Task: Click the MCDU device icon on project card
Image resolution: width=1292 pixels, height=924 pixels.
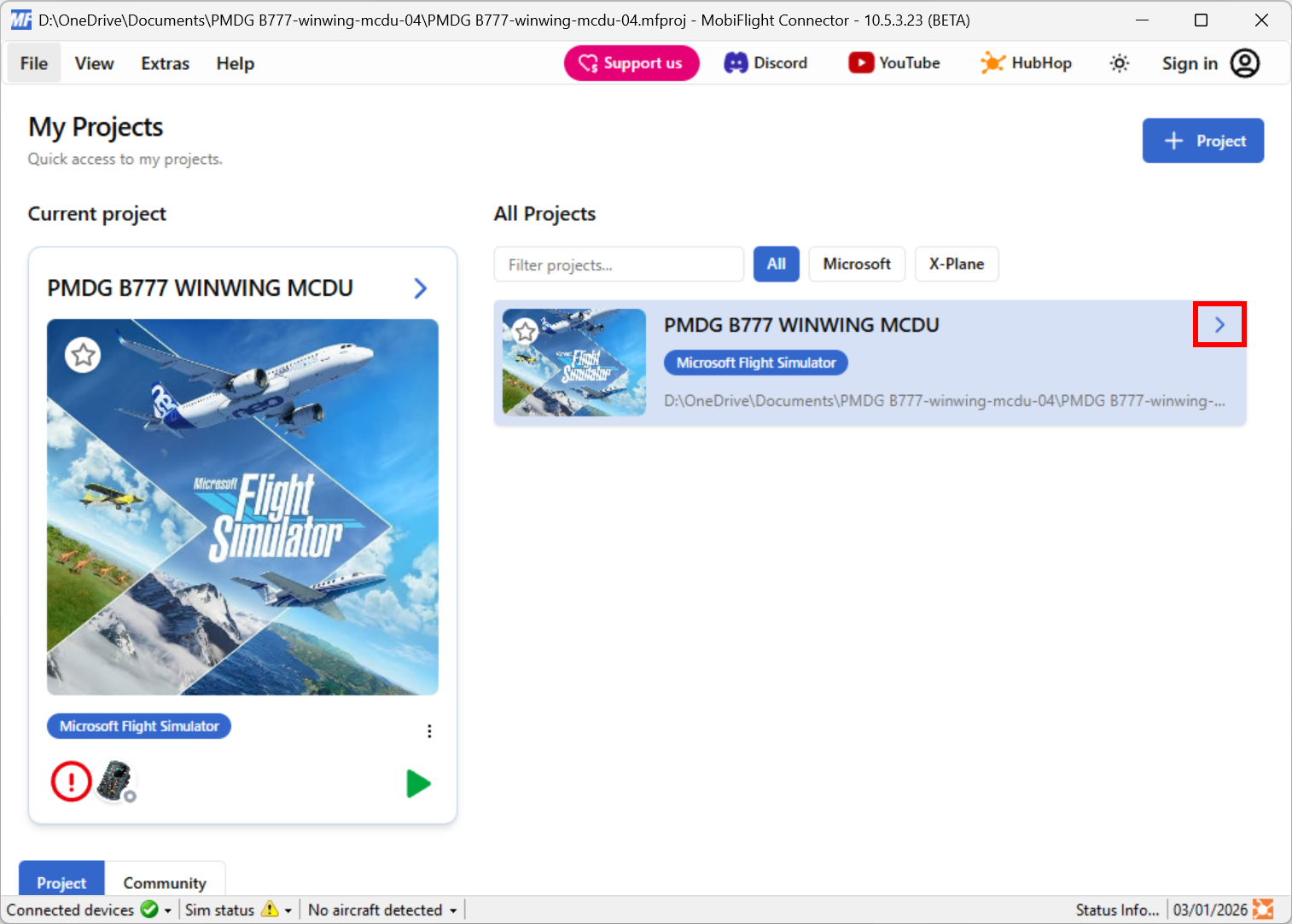Action: (115, 779)
